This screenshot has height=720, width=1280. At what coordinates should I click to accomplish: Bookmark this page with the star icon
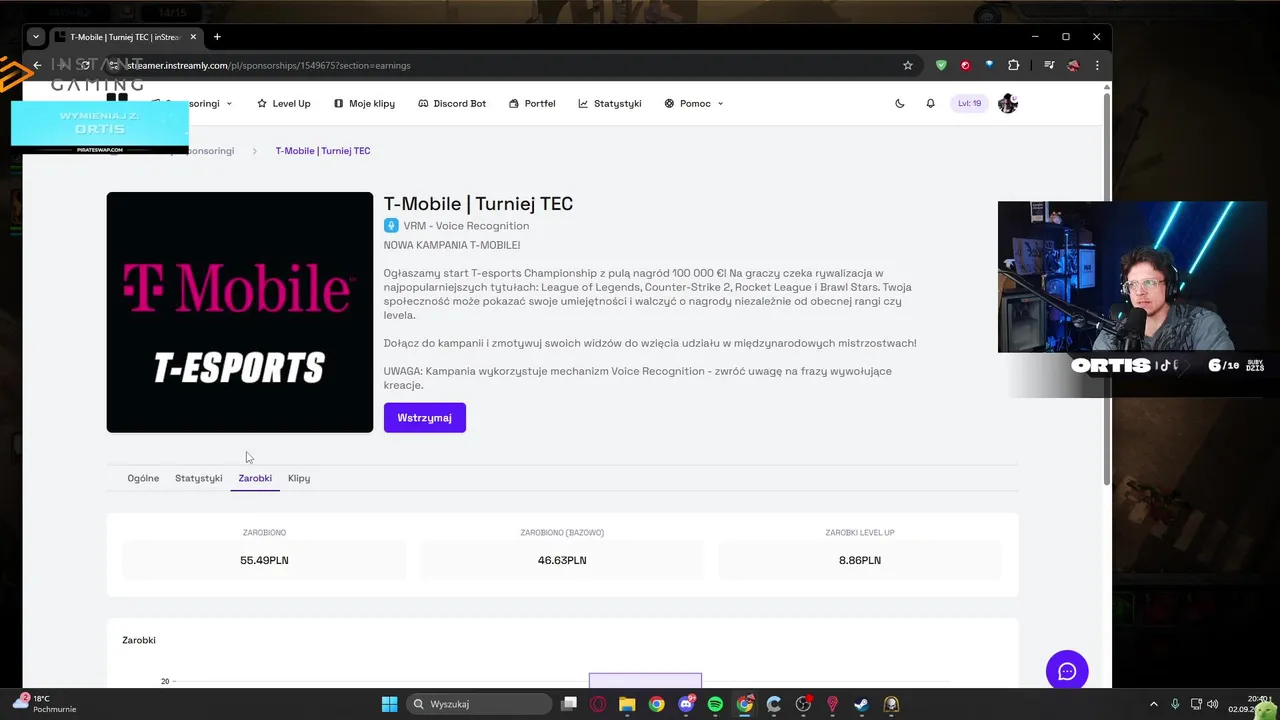click(908, 65)
